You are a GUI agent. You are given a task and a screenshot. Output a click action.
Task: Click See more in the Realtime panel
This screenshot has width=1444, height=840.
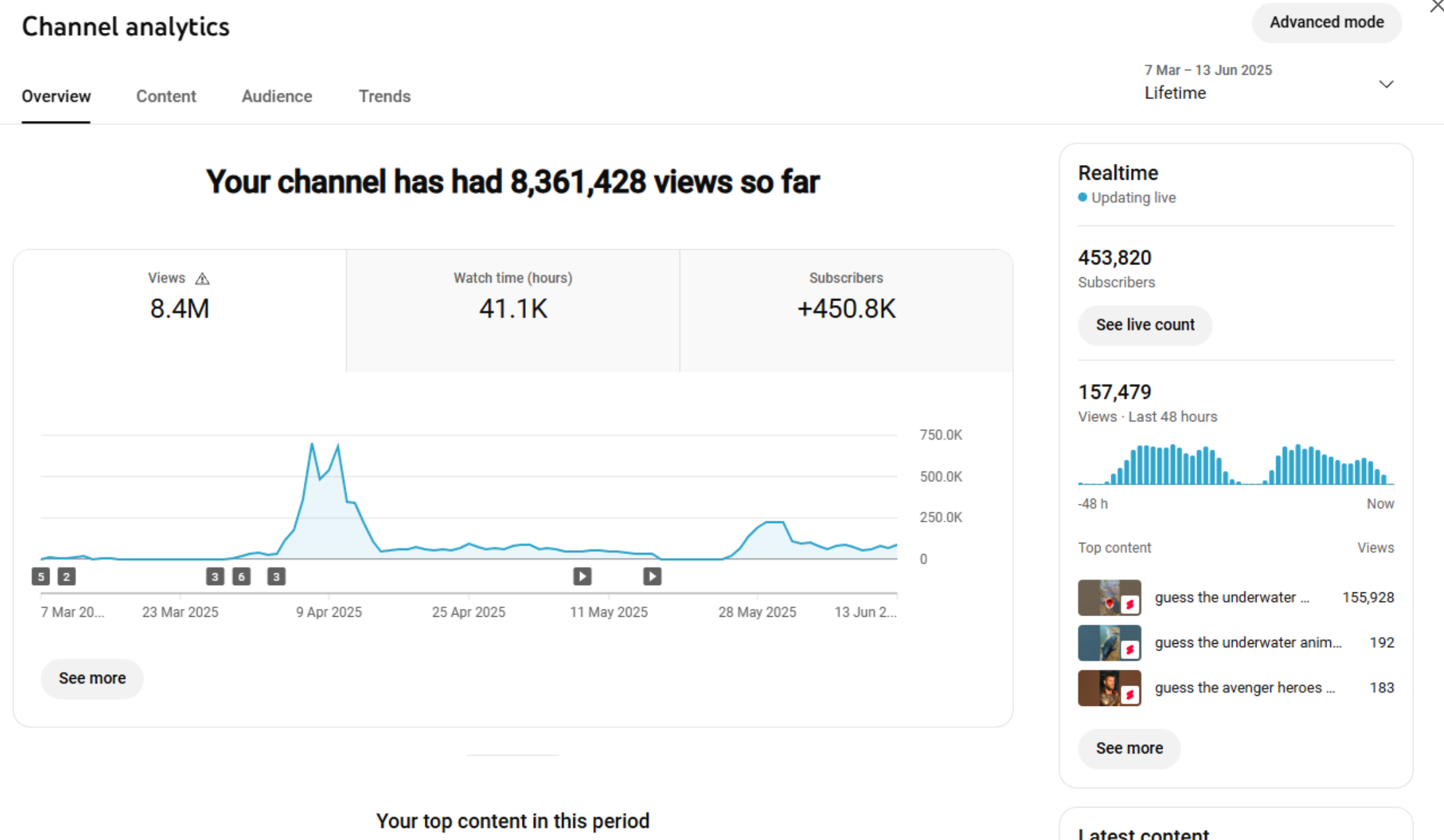tap(1129, 748)
